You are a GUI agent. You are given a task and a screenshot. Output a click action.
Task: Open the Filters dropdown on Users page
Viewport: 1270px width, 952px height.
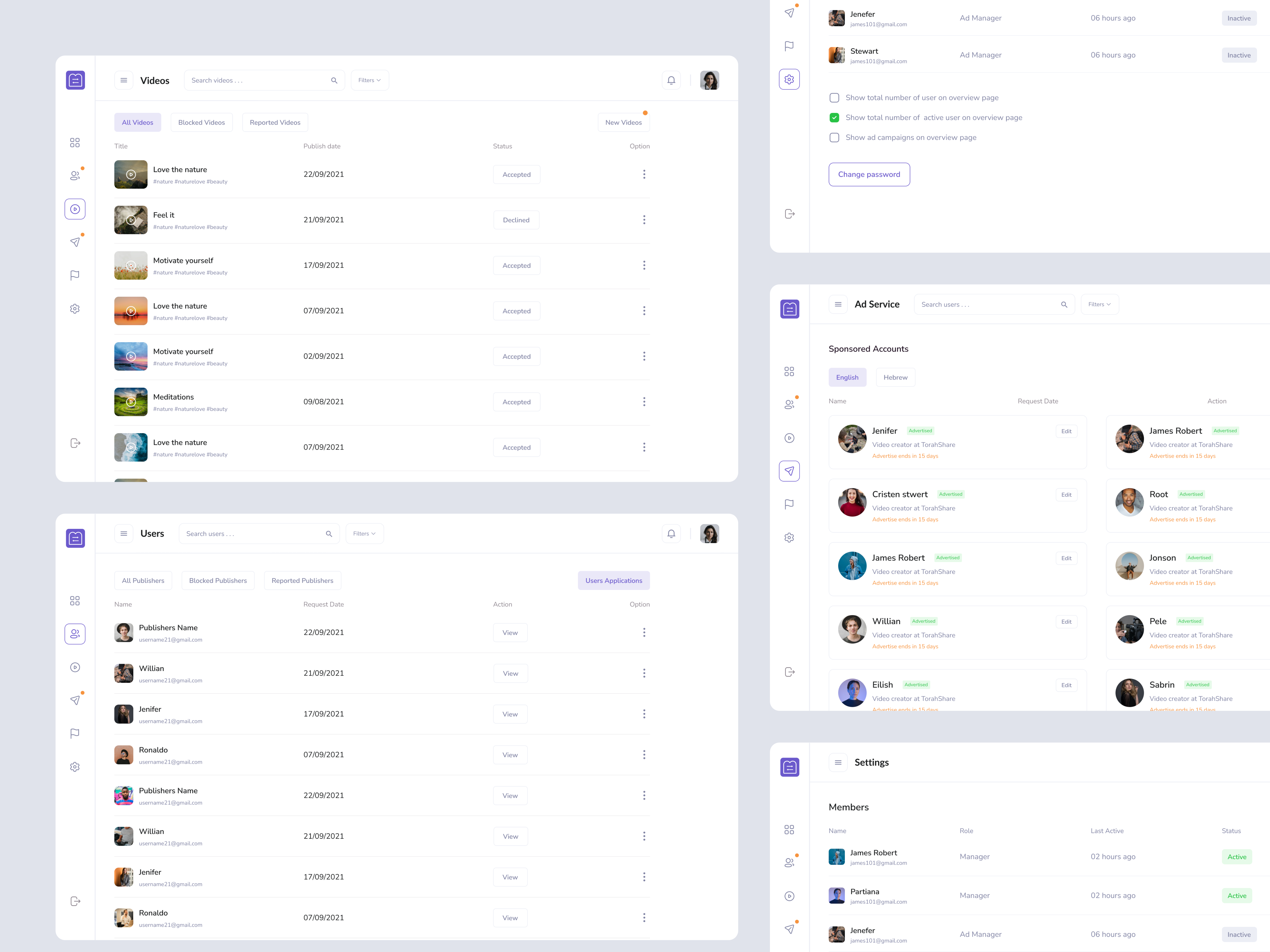tap(364, 533)
